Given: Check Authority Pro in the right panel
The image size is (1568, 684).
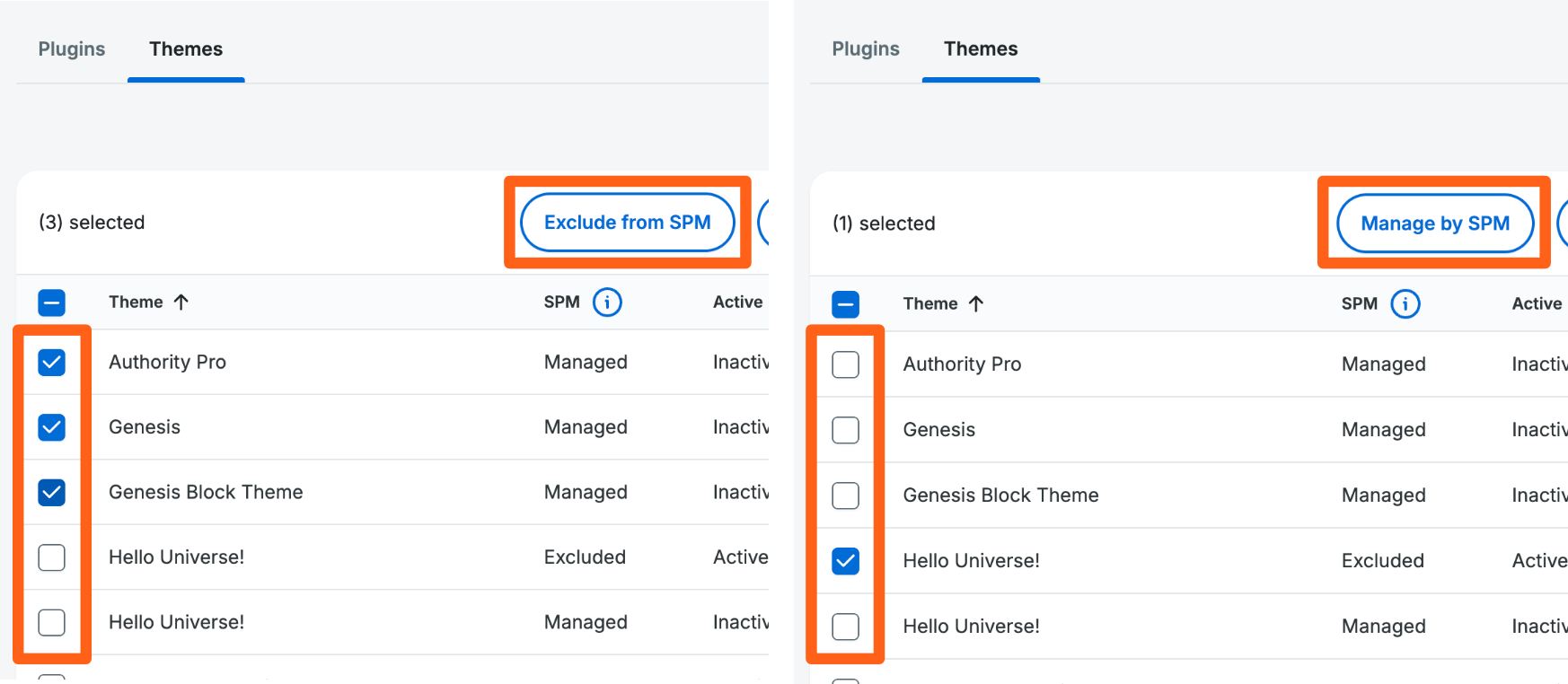Looking at the screenshot, I should pyautogui.click(x=846, y=364).
